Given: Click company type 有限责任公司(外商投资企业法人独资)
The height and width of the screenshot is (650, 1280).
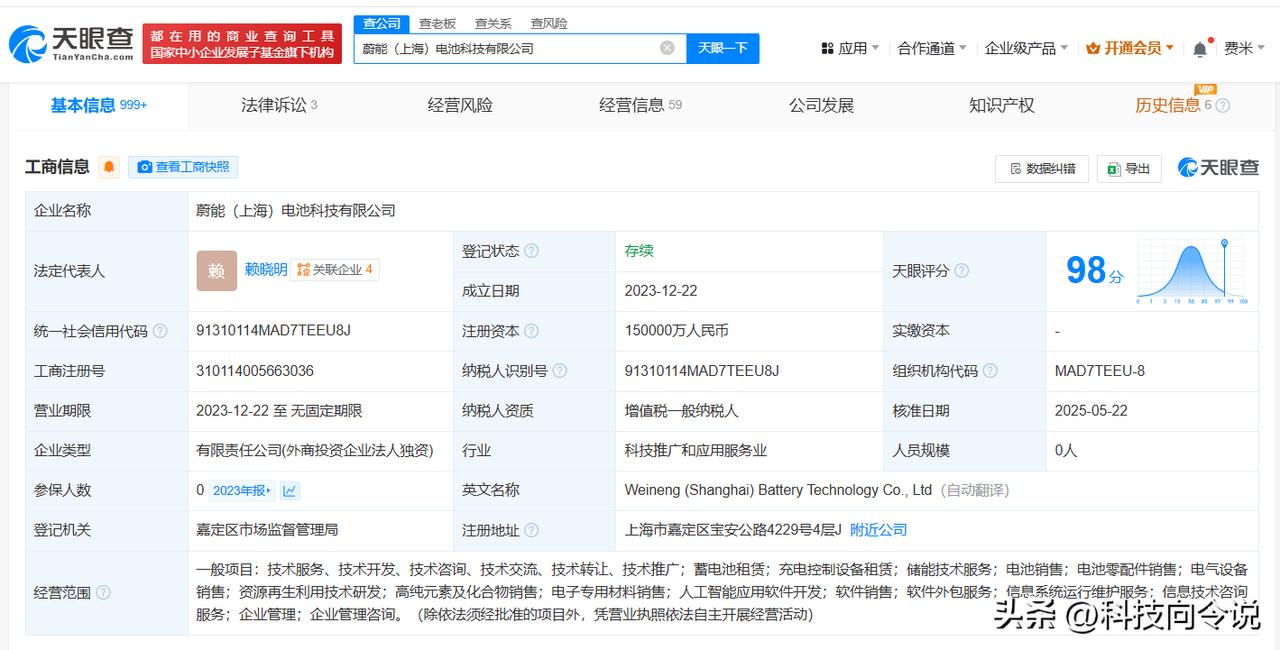Looking at the screenshot, I should tap(315, 451).
